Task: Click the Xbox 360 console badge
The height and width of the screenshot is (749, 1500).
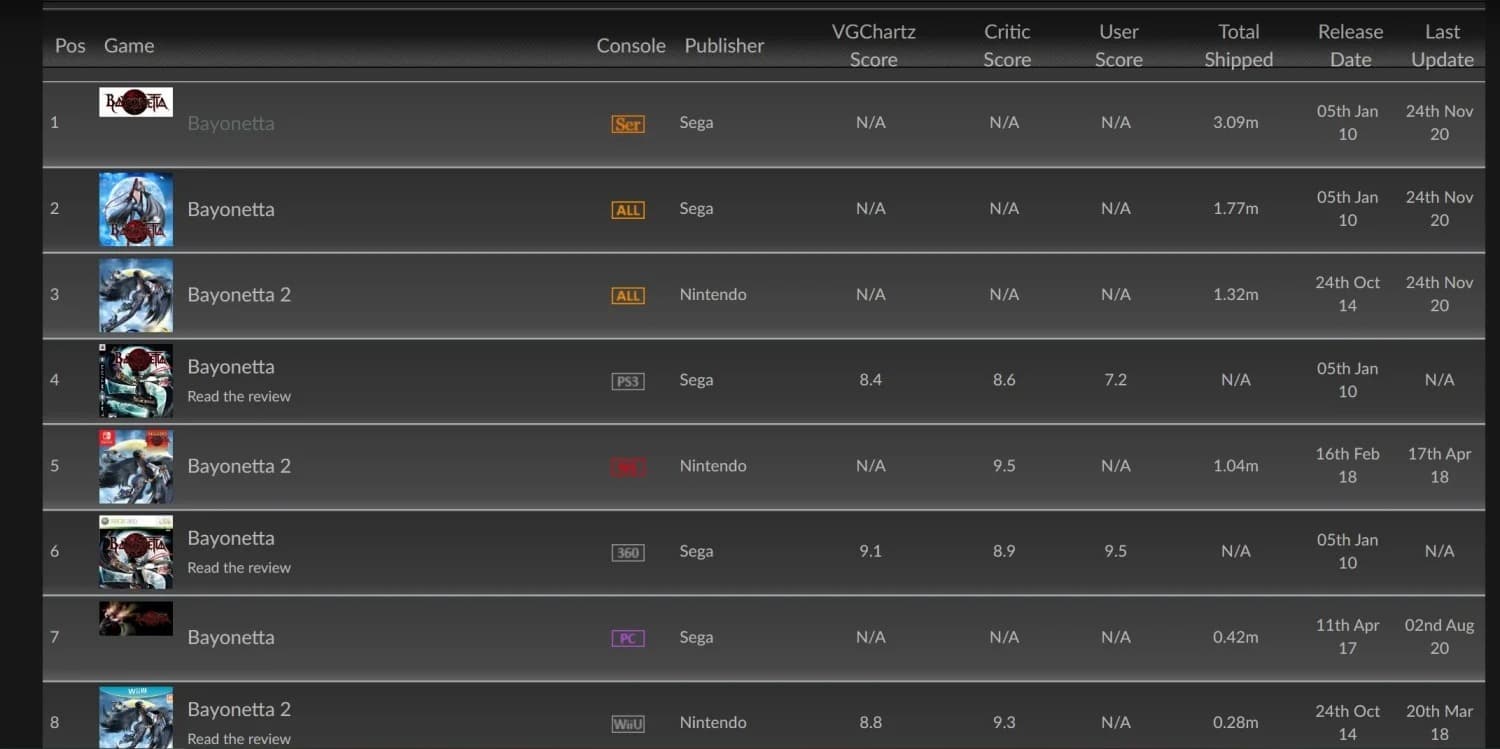Action: [628, 552]
